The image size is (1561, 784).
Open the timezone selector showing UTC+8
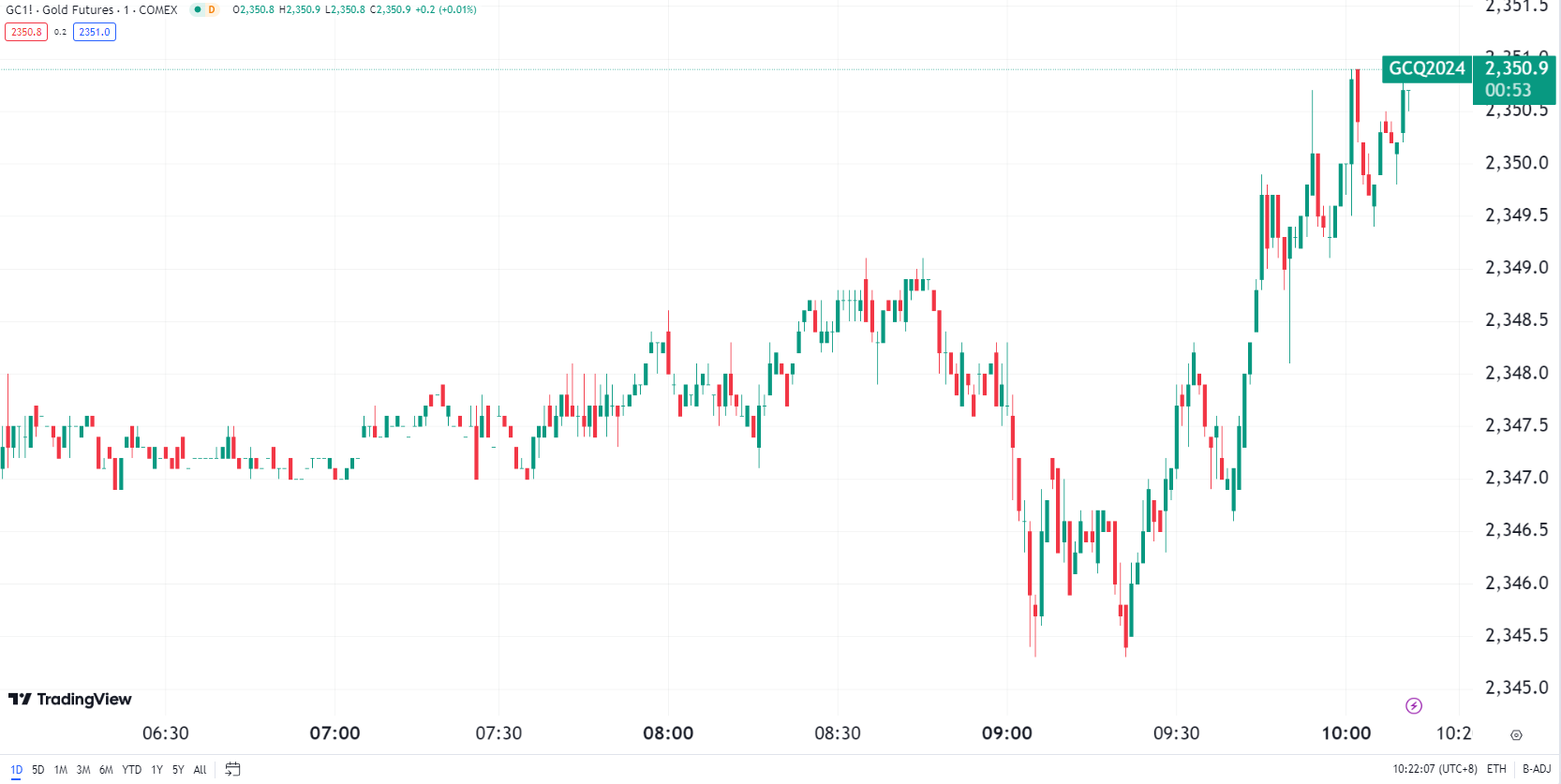coord(1435,769)
